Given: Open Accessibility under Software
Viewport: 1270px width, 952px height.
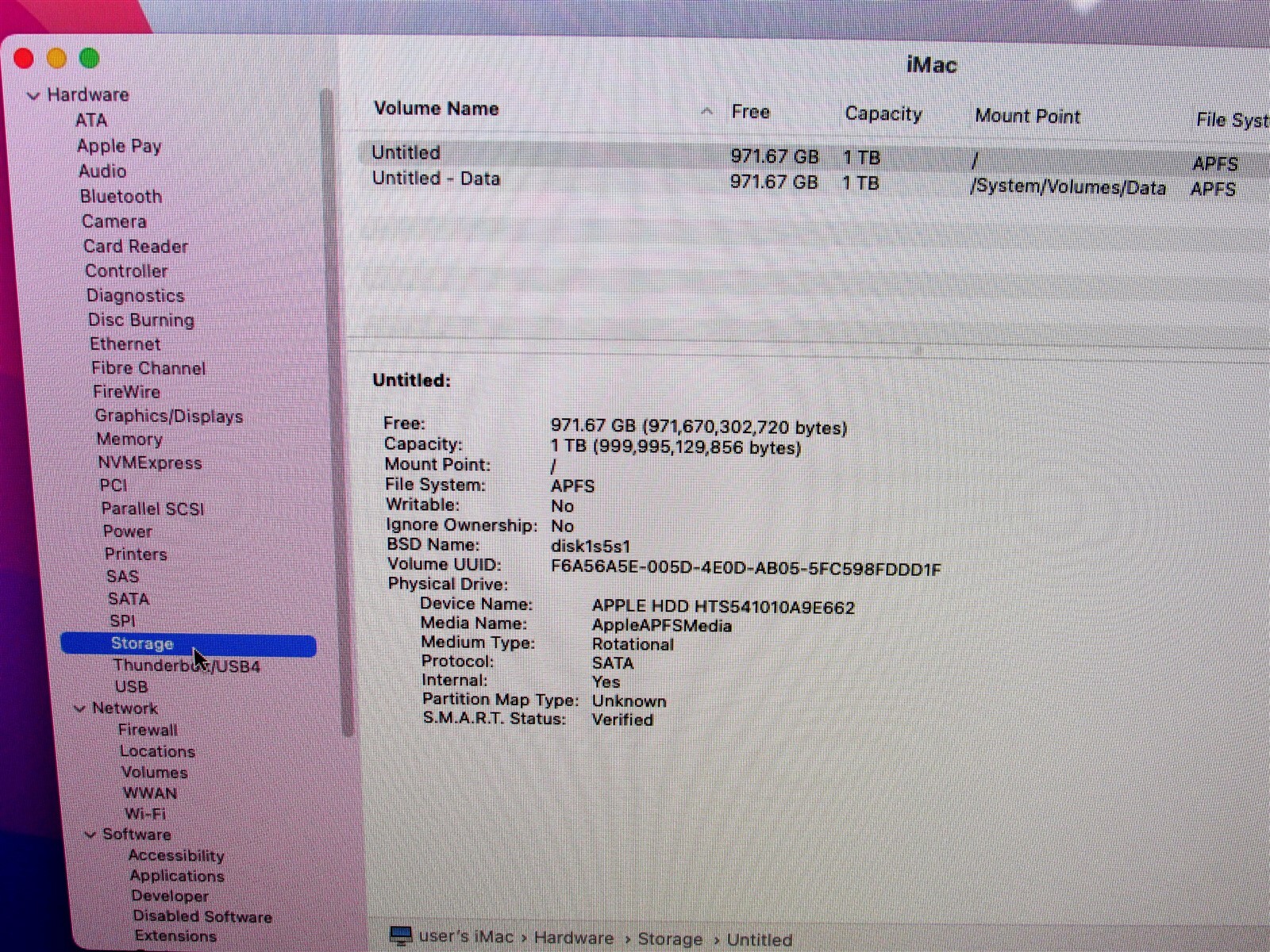Looking at the screenshot, I should click(x=176, y=856).
